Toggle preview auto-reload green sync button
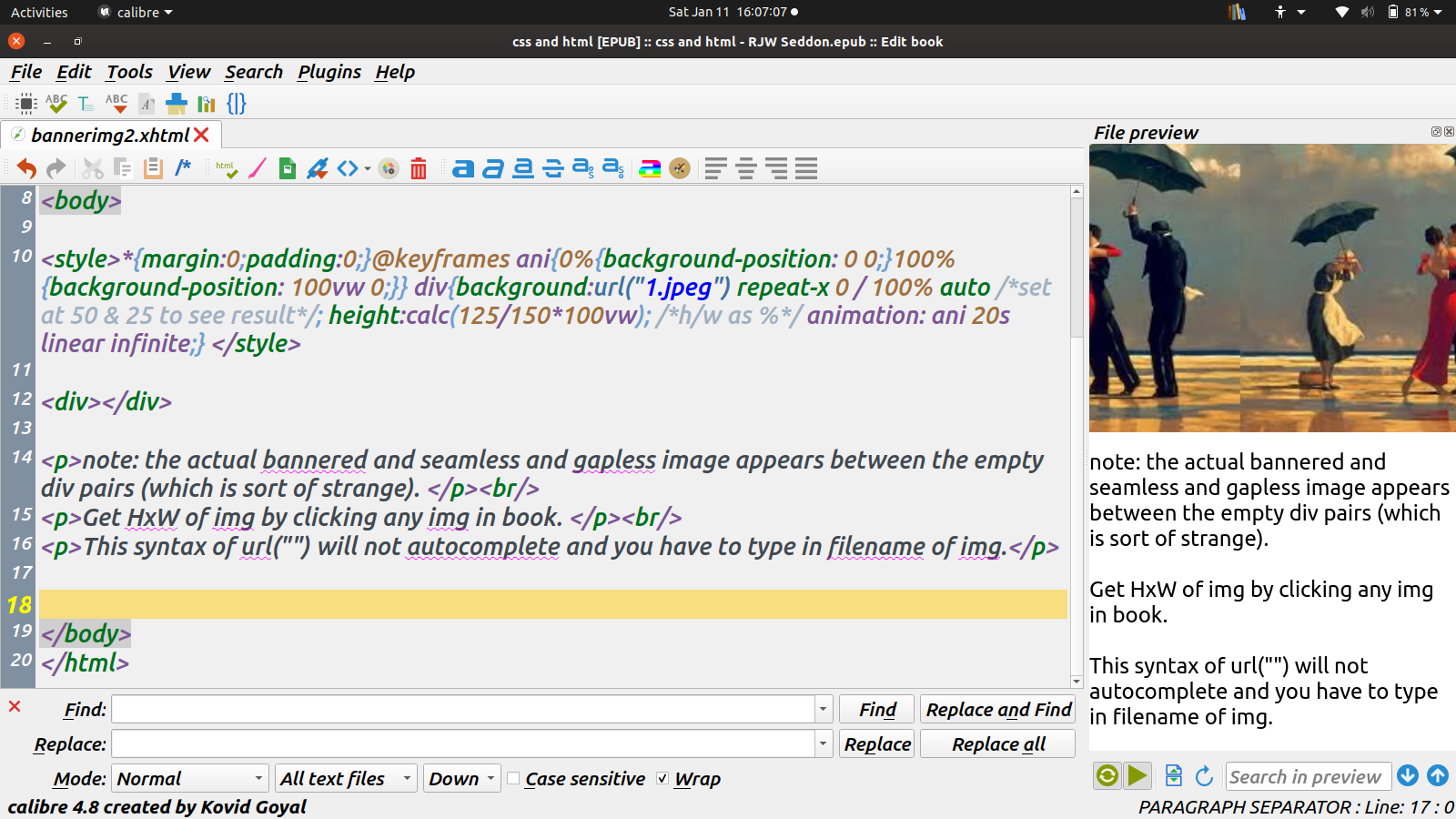Screen dimensions: 1456x819 click(x=1107, y=775)
